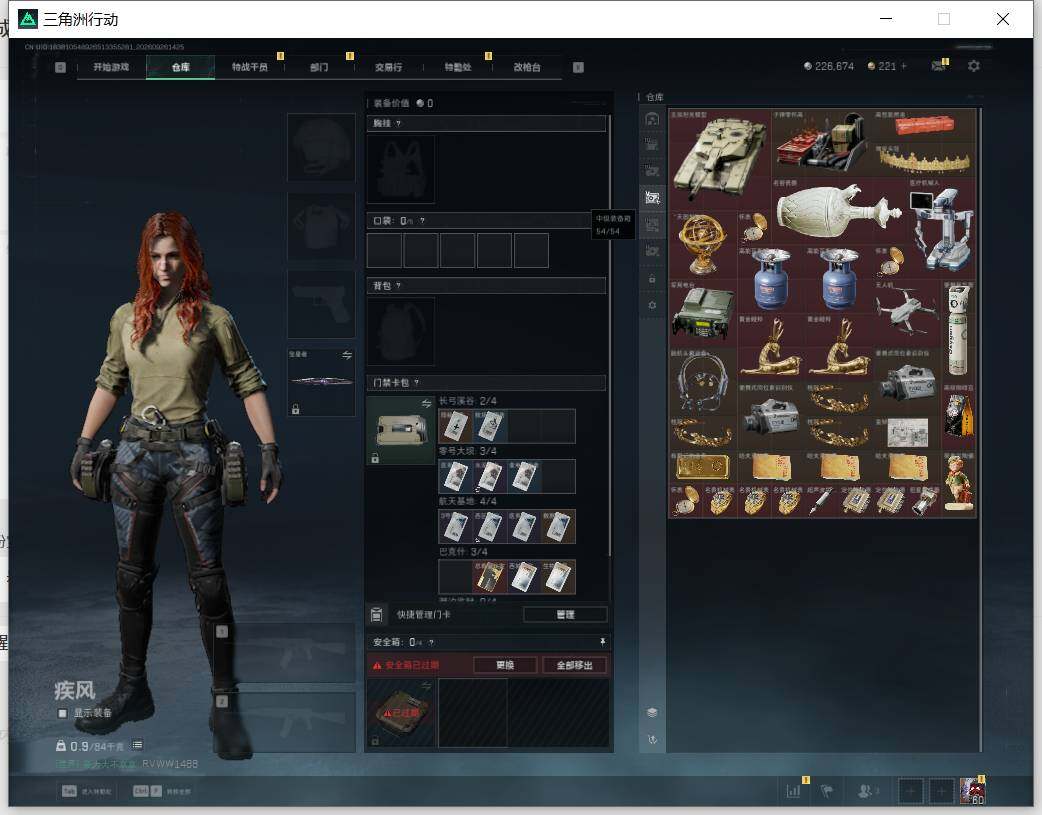Screen dimensions: 1042x815
Task: Click the stash panel scrollbar
Action: pos(980,429)
